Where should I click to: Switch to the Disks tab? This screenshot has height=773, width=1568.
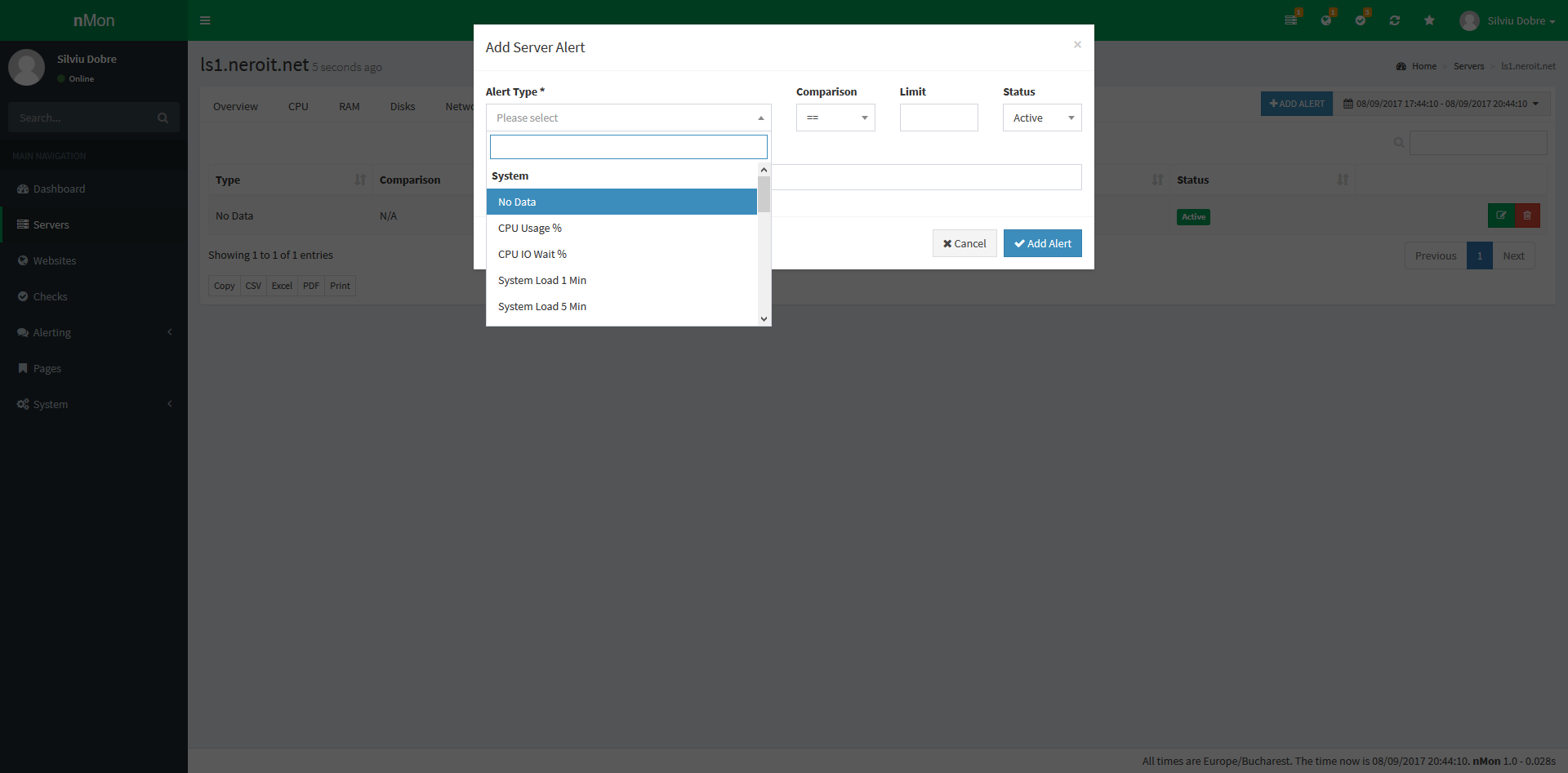click(402, 106)
